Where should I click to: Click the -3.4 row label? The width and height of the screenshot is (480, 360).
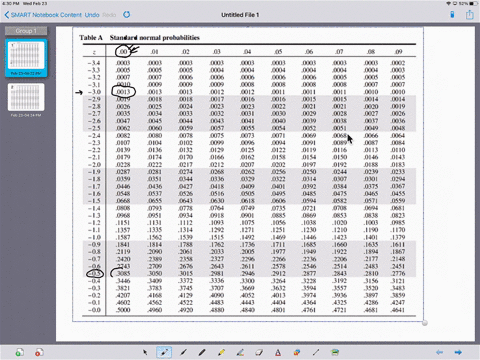94,63
